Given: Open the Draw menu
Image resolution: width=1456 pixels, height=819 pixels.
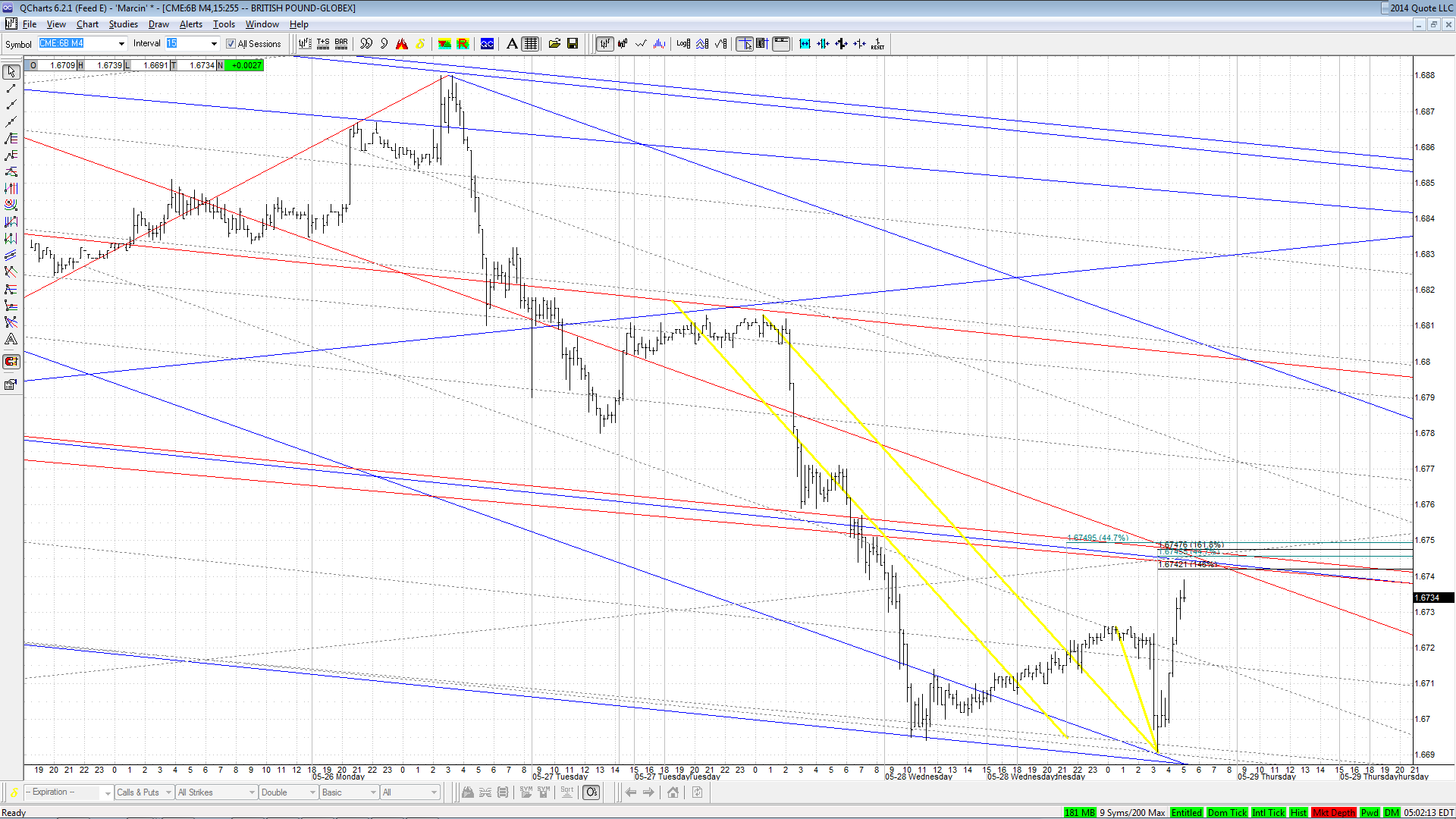Looking at the screenshot, I should coord(158,24).
